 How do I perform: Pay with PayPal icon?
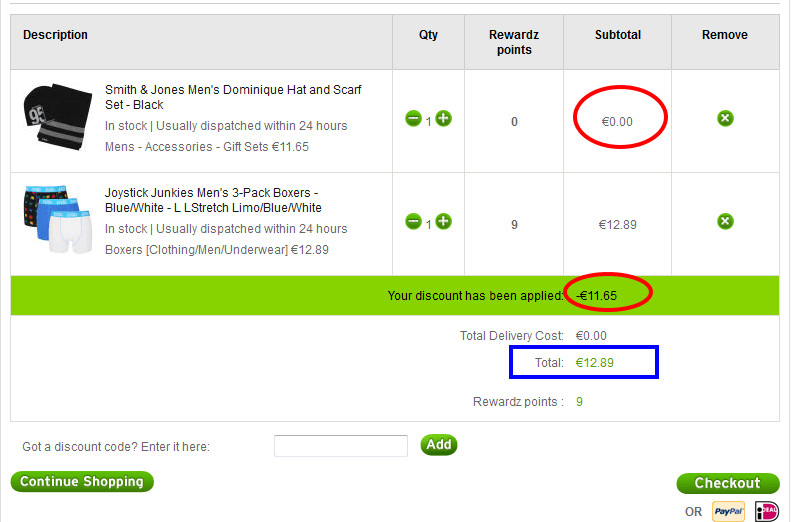(x=728, y=511)
